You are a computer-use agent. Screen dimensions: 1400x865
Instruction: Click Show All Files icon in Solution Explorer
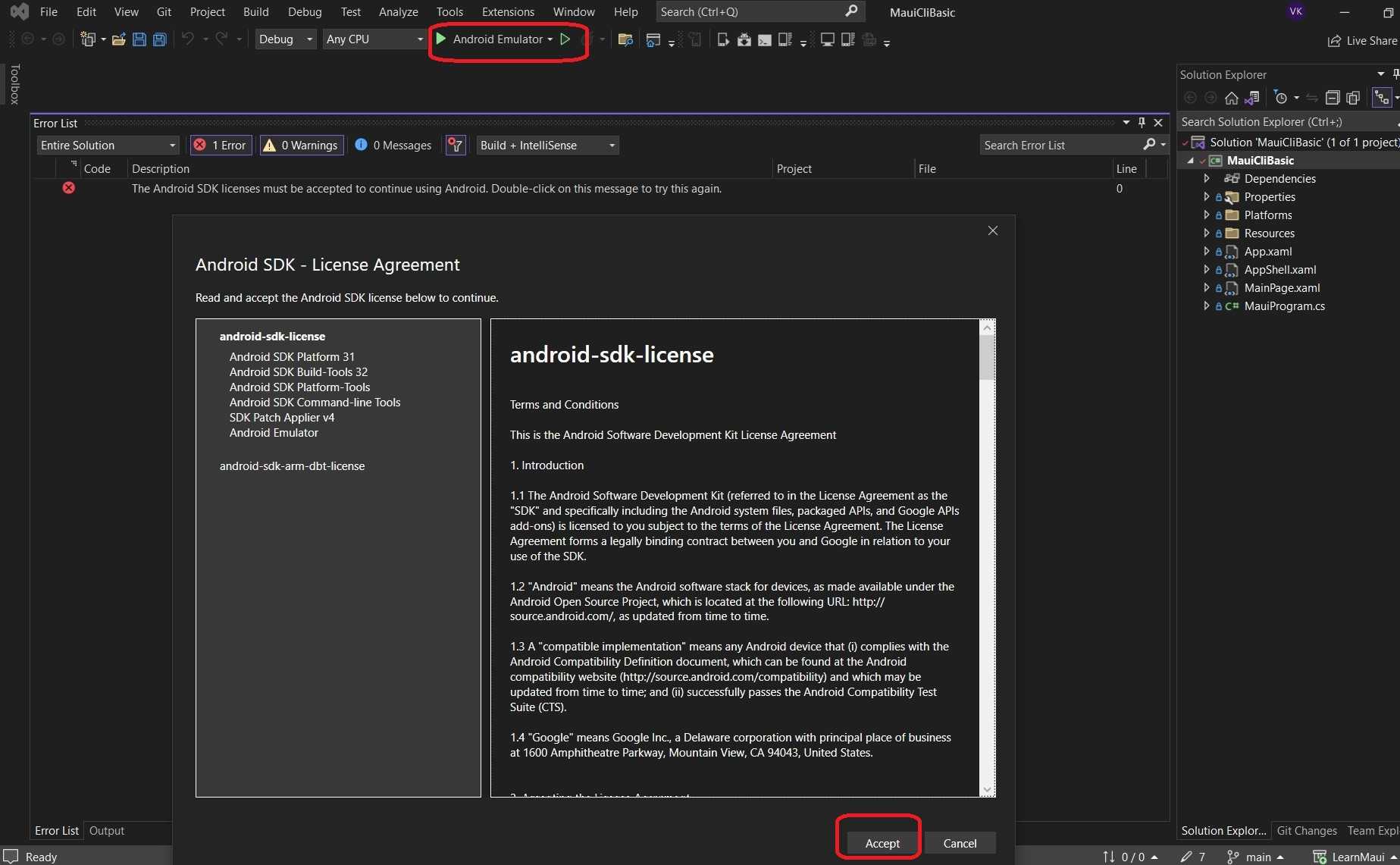(1353, 98)
